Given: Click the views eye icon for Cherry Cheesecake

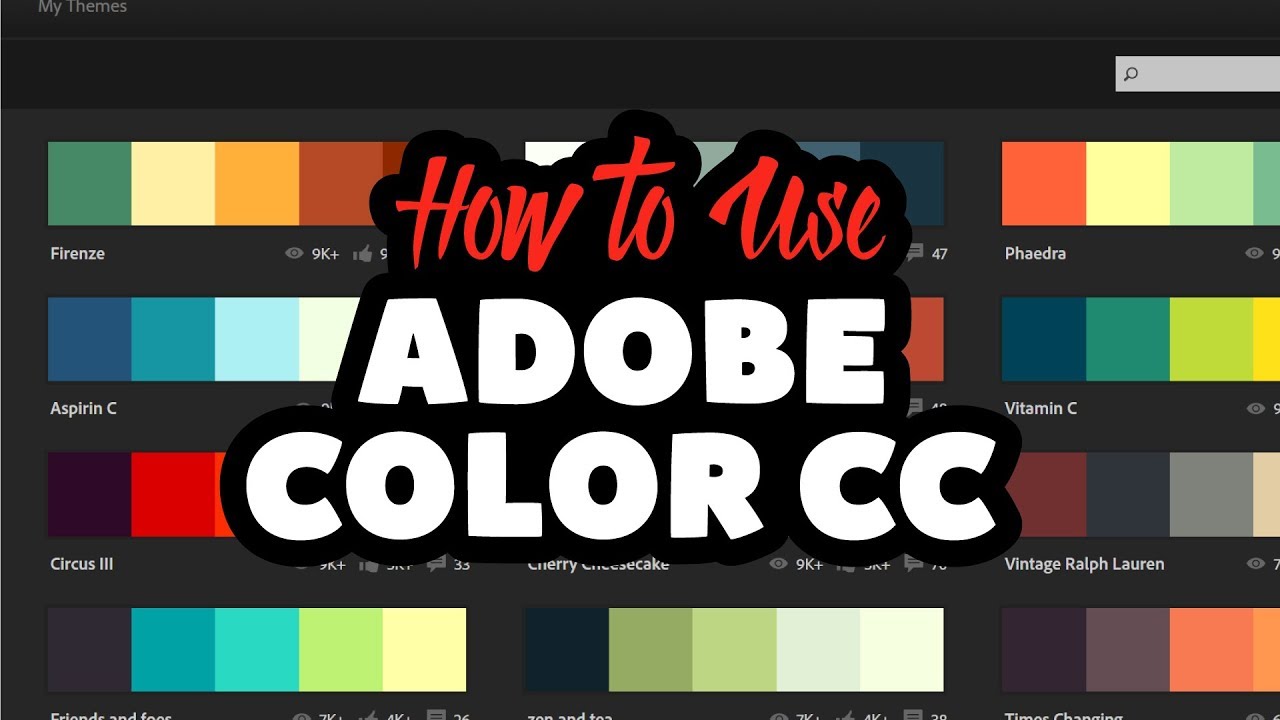Looking at the screenshot, I should pos(778,564).
